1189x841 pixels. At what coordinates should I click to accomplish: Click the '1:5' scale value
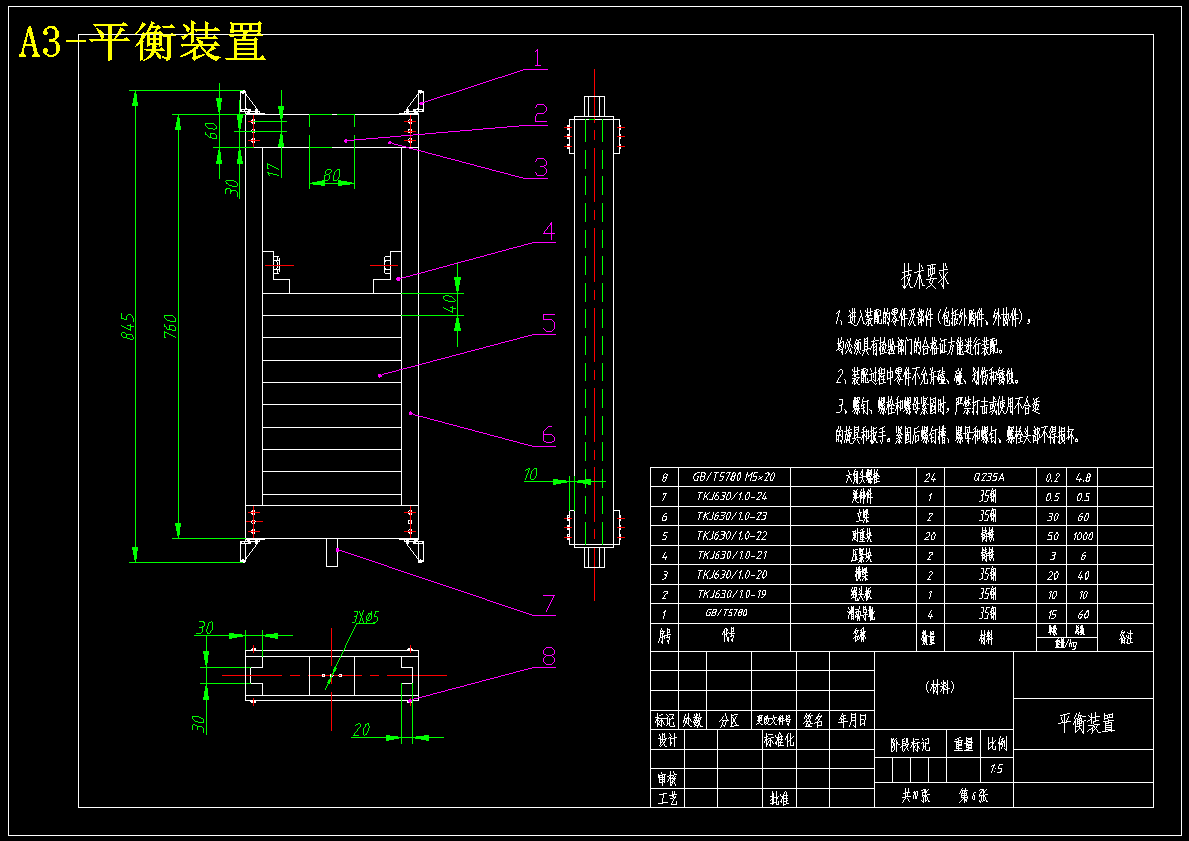[x=996, y=769]
